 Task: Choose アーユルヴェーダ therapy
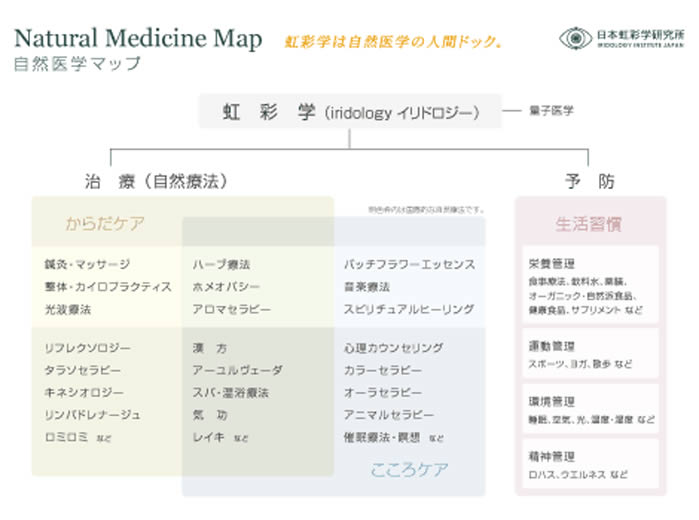[x=238, y=370]
